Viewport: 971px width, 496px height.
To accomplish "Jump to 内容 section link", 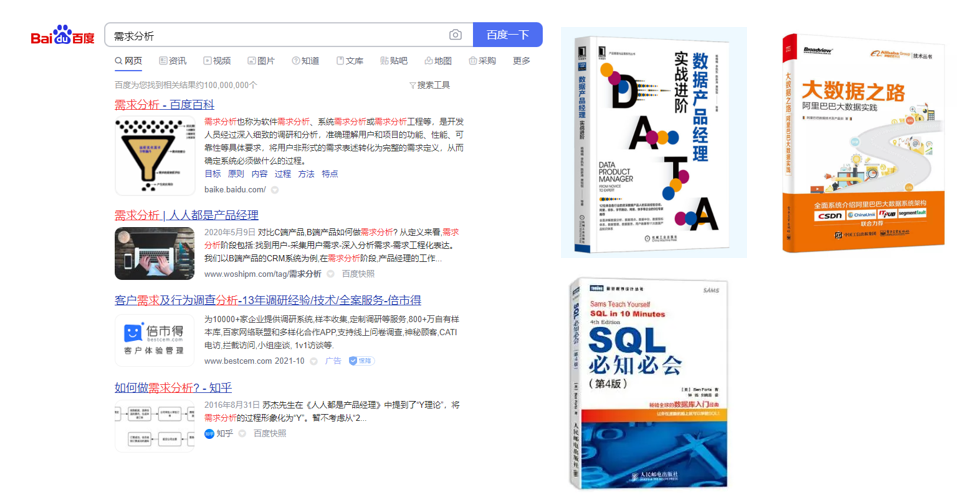I will (x=259, y=174).
